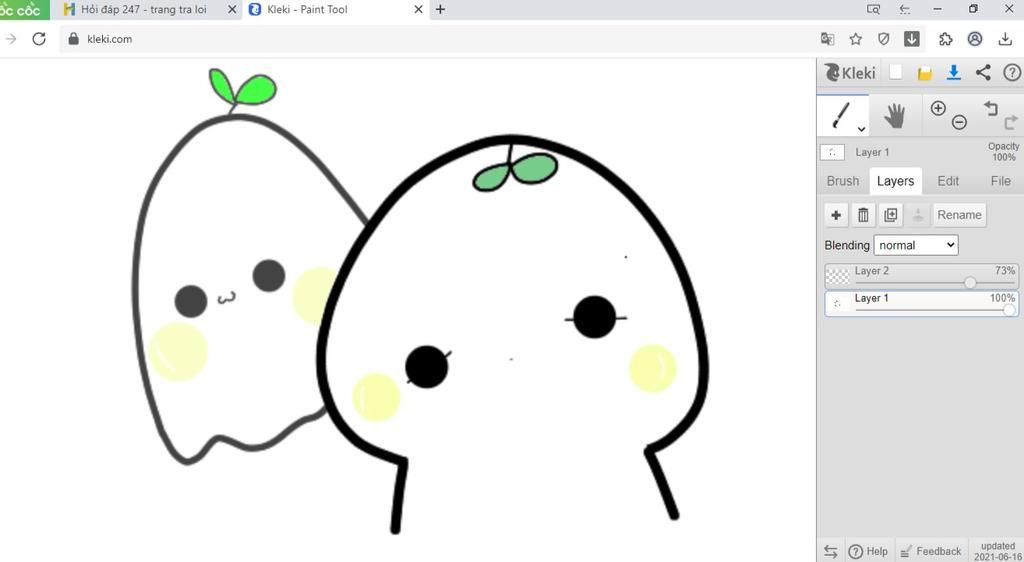Duplicate the selected layer
Screen dimensions: 1024x562
(891, 215)
